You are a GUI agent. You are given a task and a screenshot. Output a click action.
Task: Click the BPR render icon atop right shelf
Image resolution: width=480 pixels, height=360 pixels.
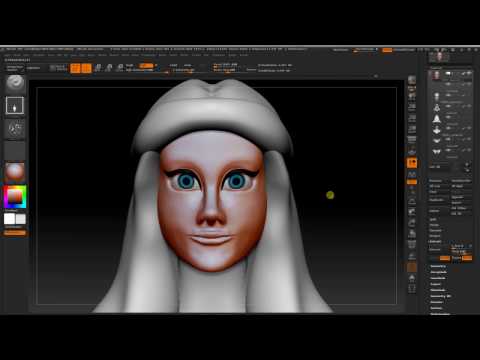[412, 79]
